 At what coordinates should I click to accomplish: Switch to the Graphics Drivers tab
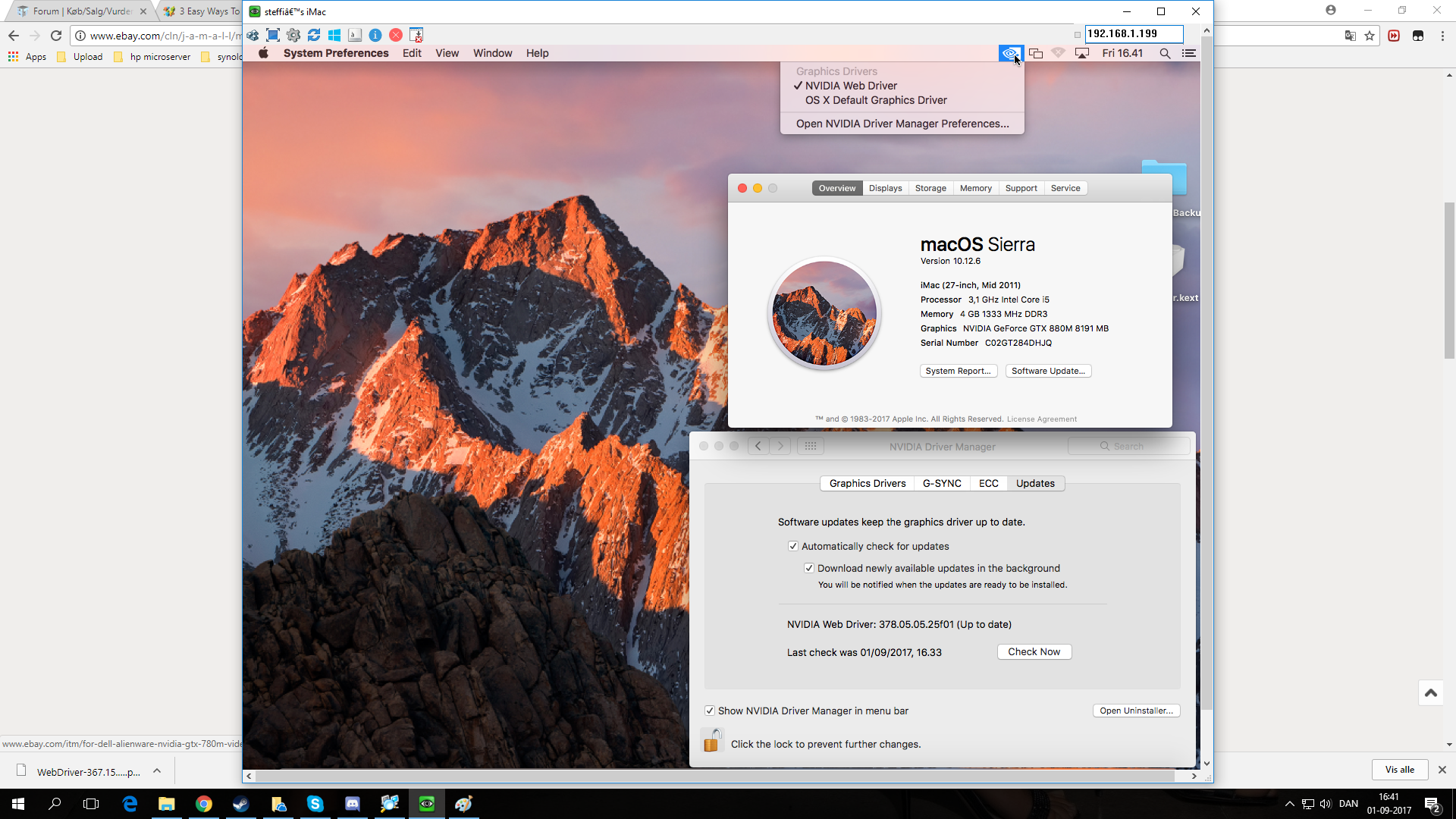(867, 483)
